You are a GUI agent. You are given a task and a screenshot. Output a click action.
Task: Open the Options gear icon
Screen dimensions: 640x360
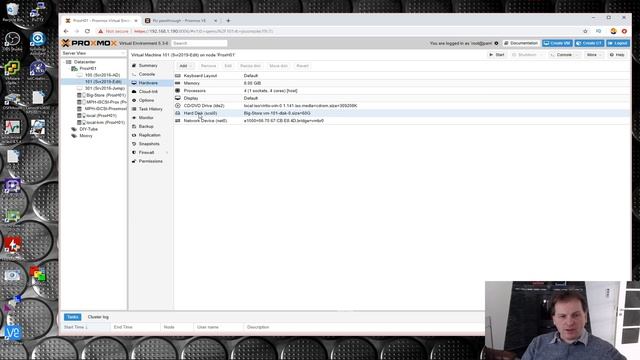click(x=134, y=100)
